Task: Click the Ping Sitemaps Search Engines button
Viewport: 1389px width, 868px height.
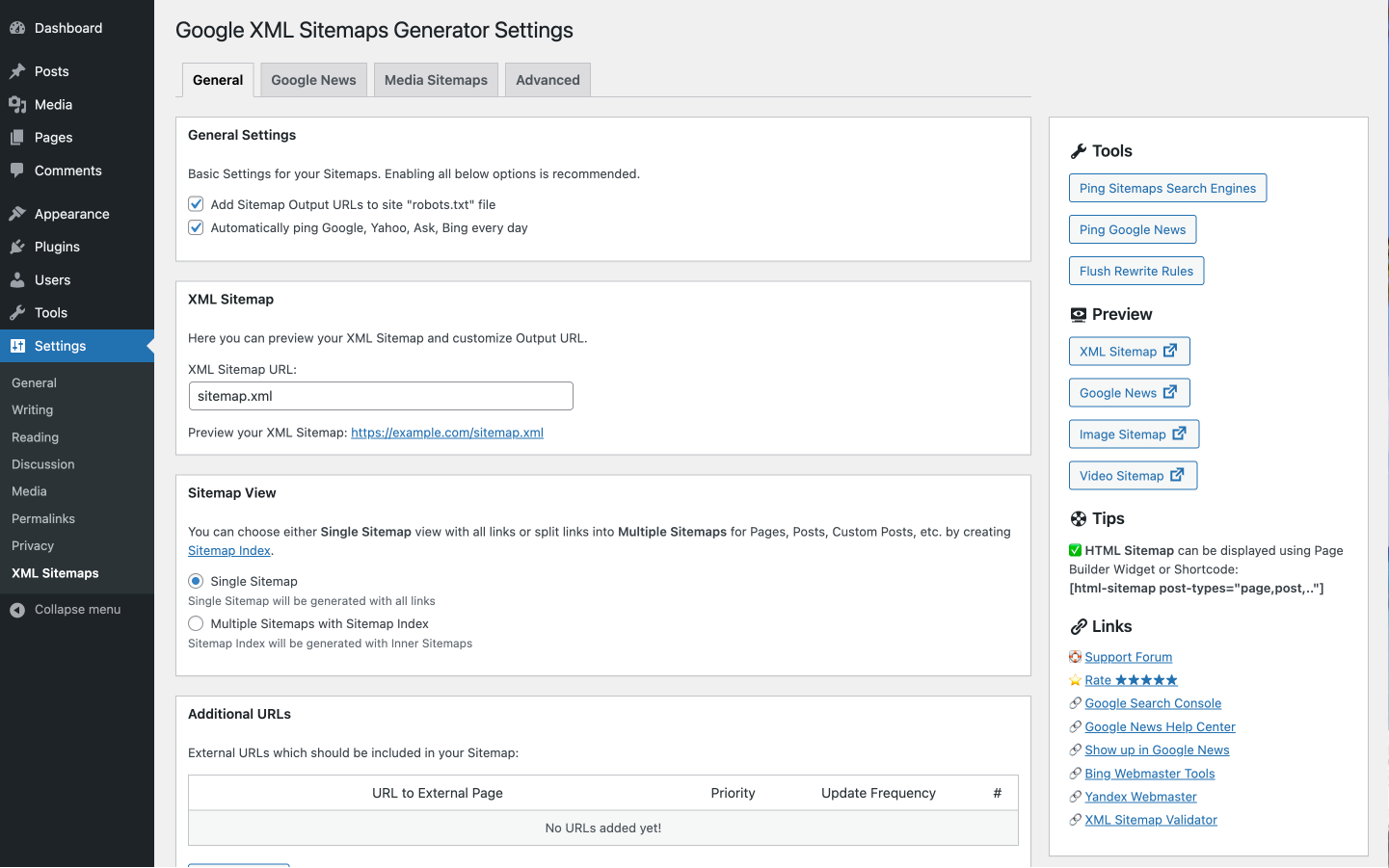Action: coord(1167,188)
